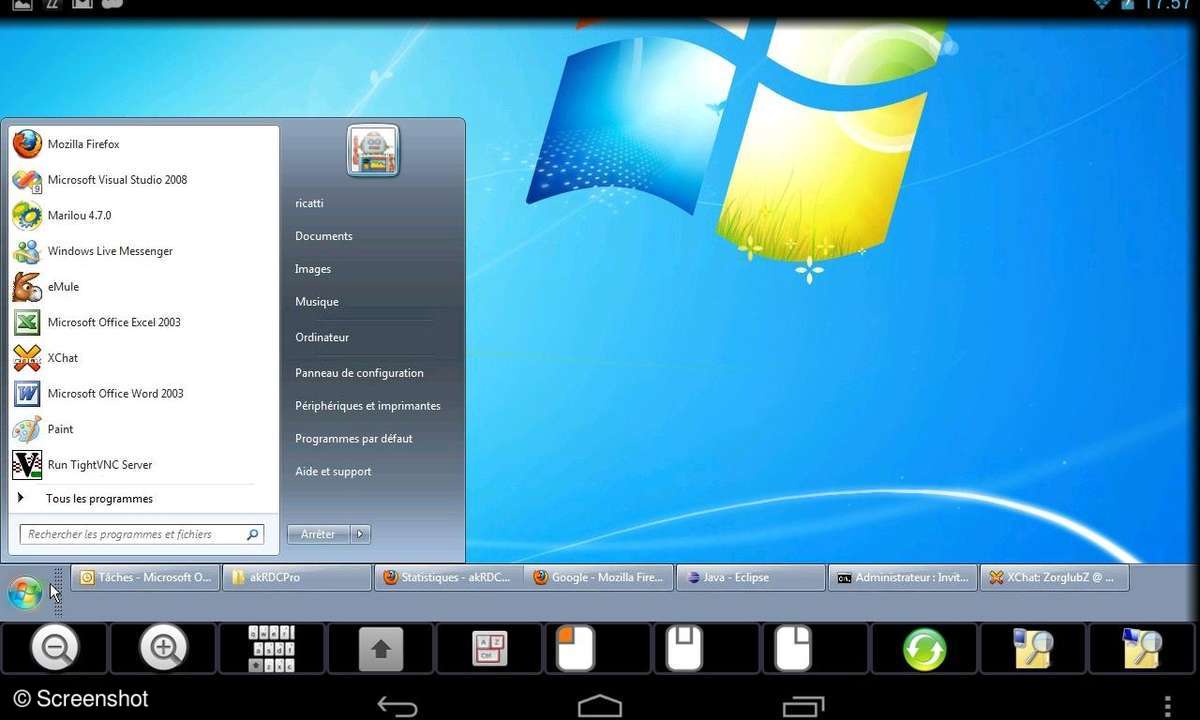Open Aide et support

333,472
